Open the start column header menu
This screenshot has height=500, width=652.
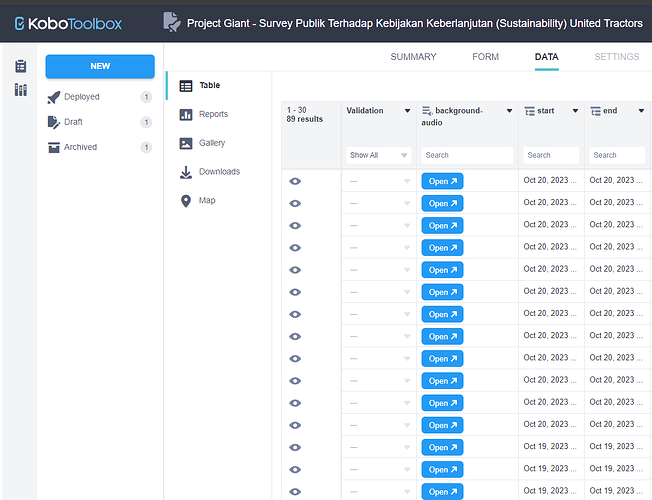click(573, 111)
